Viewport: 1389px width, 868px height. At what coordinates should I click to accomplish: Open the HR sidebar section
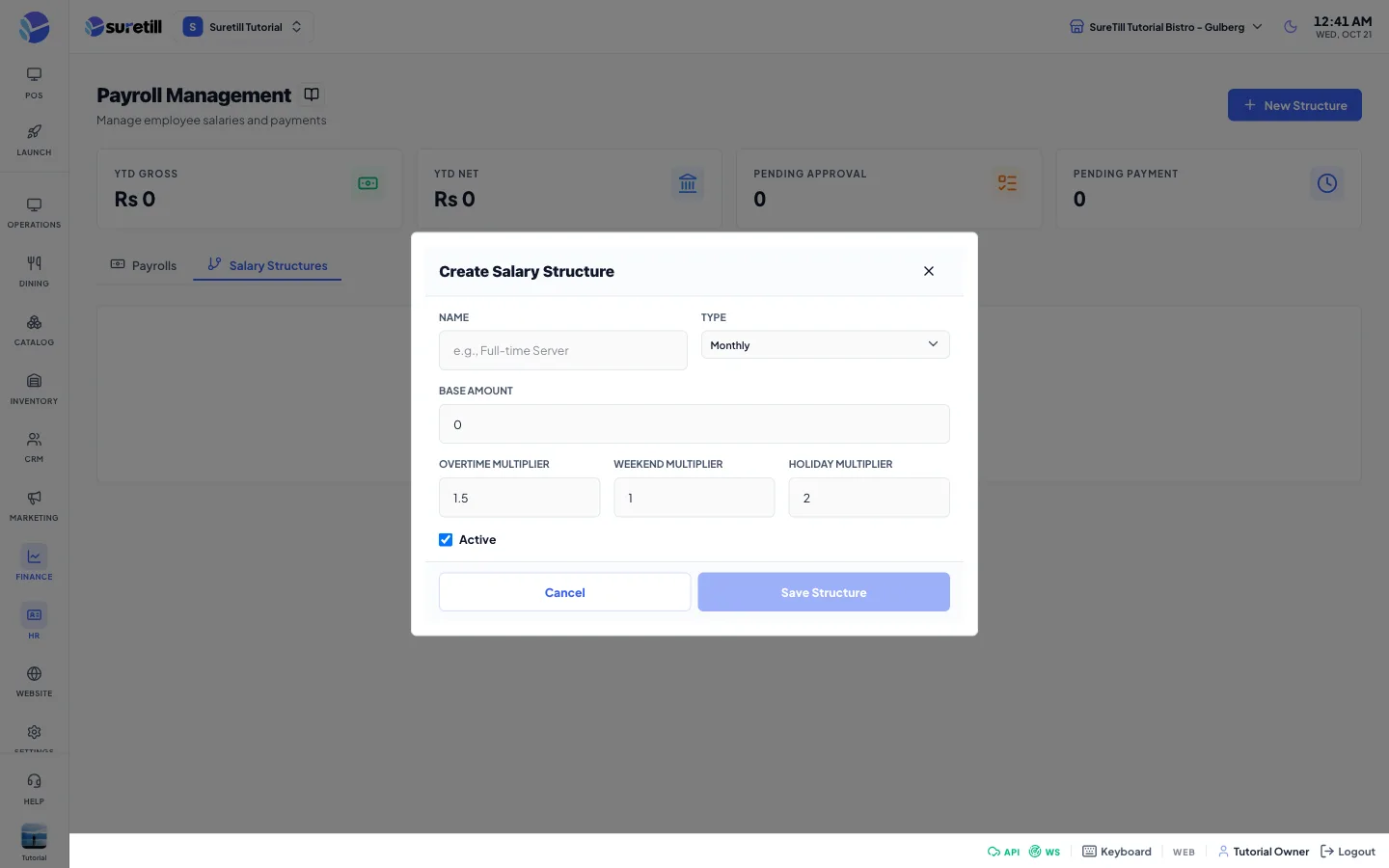tap(34, 623)
